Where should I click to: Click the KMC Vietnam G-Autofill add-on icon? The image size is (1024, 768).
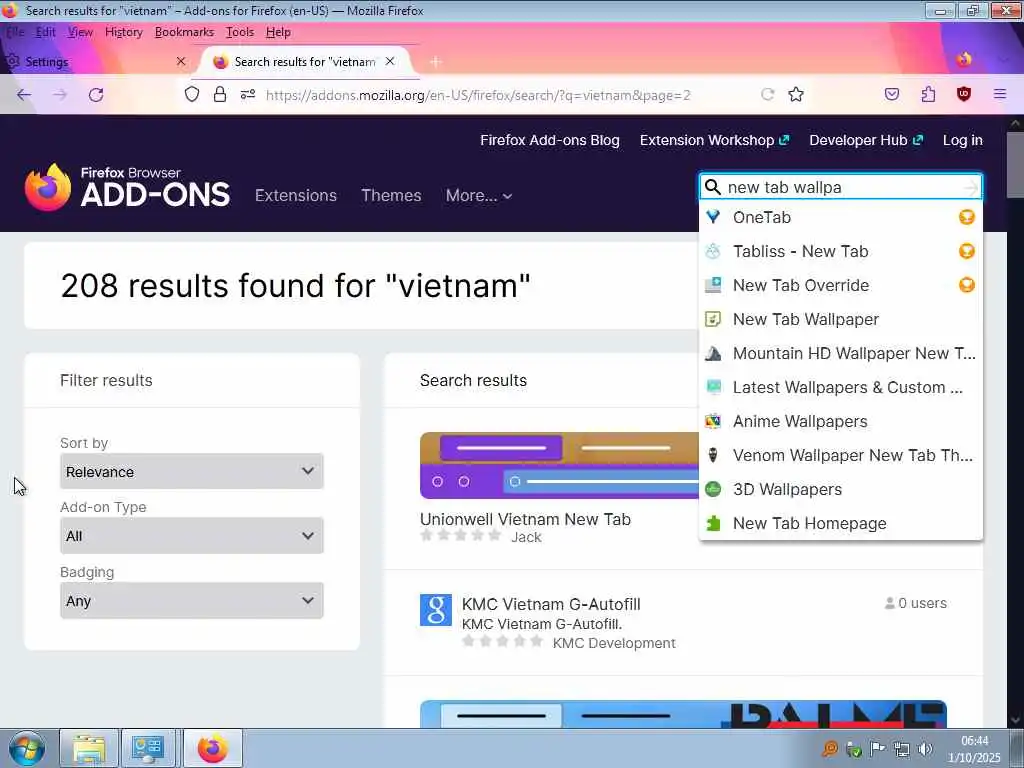pos(436,610)
